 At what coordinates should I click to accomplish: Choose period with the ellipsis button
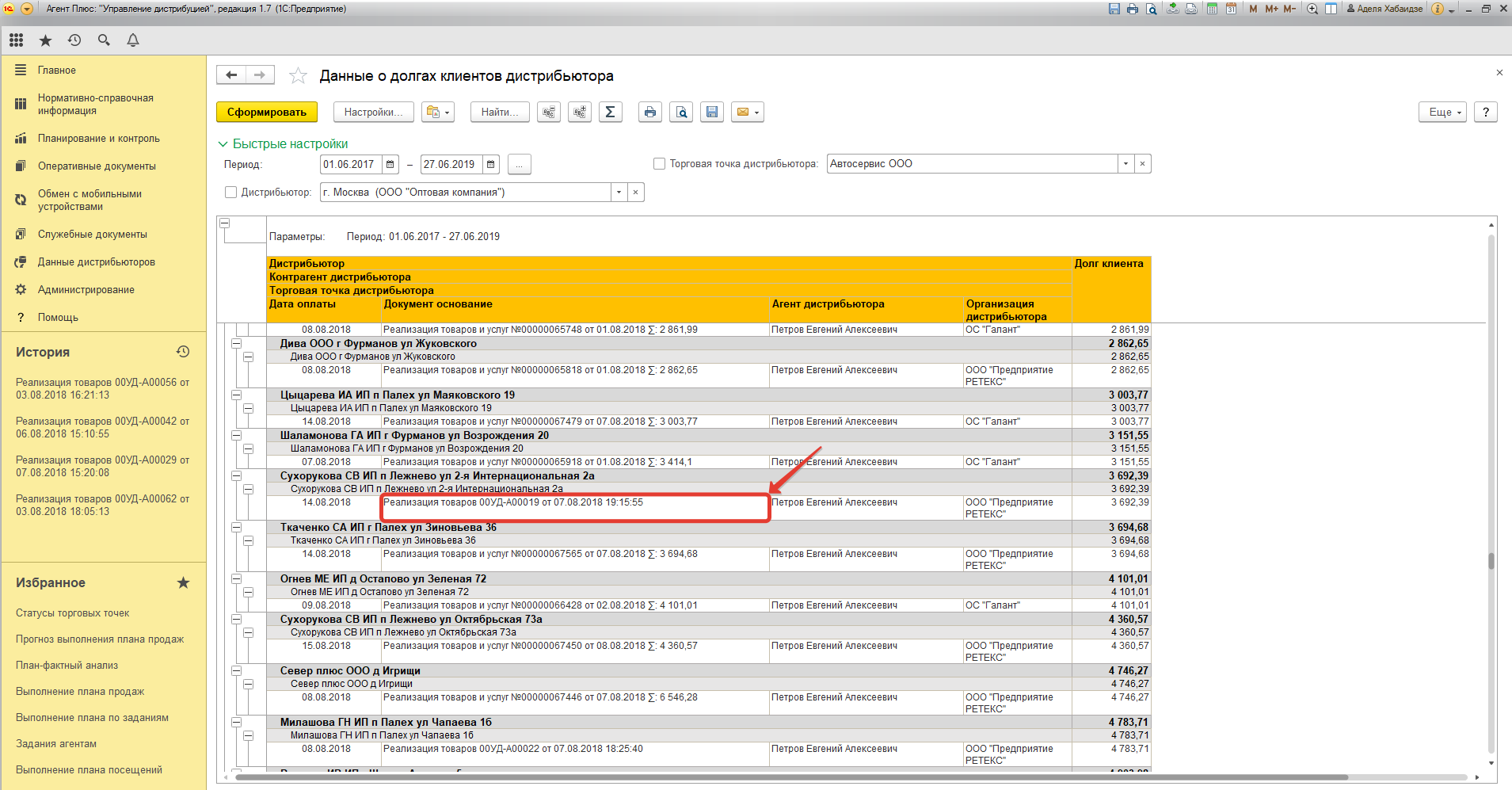click(x=519, y=164)
